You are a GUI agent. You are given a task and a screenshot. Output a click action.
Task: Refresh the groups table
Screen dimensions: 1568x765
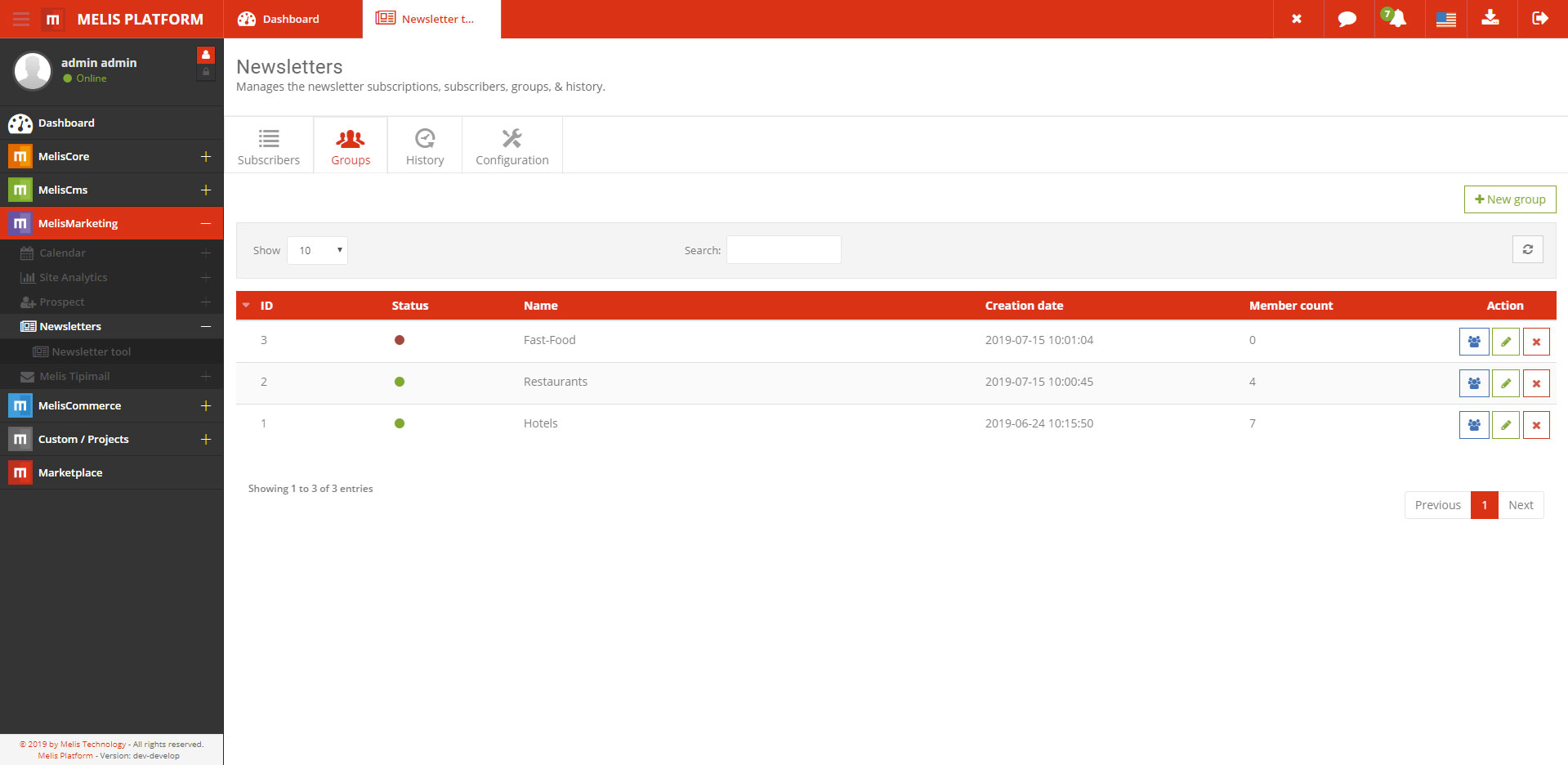point(1527,250)
